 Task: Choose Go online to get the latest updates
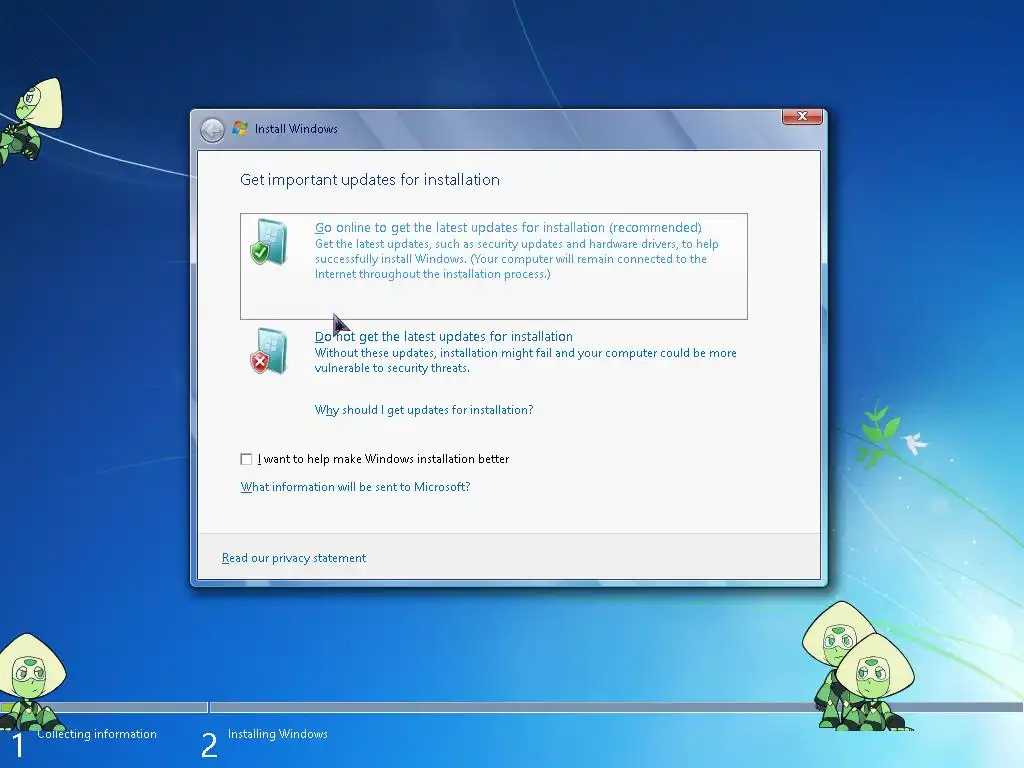494,266
